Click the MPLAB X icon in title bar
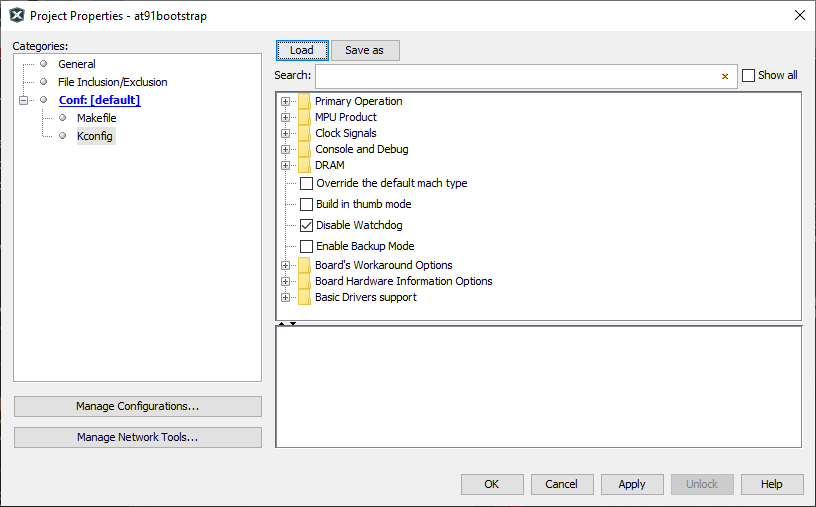Viewport: 816px width, 507px height. (16, 16)
